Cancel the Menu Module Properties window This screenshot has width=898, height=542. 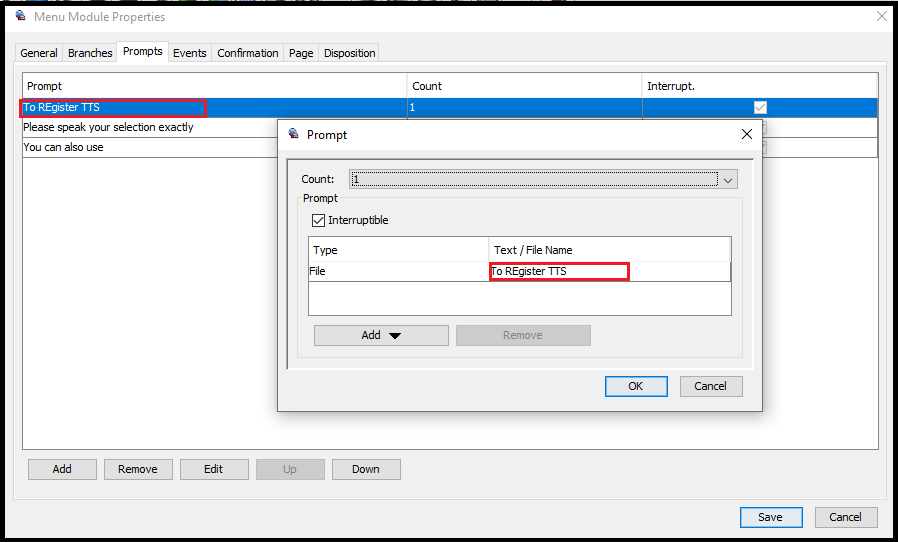tap(846, 517)
